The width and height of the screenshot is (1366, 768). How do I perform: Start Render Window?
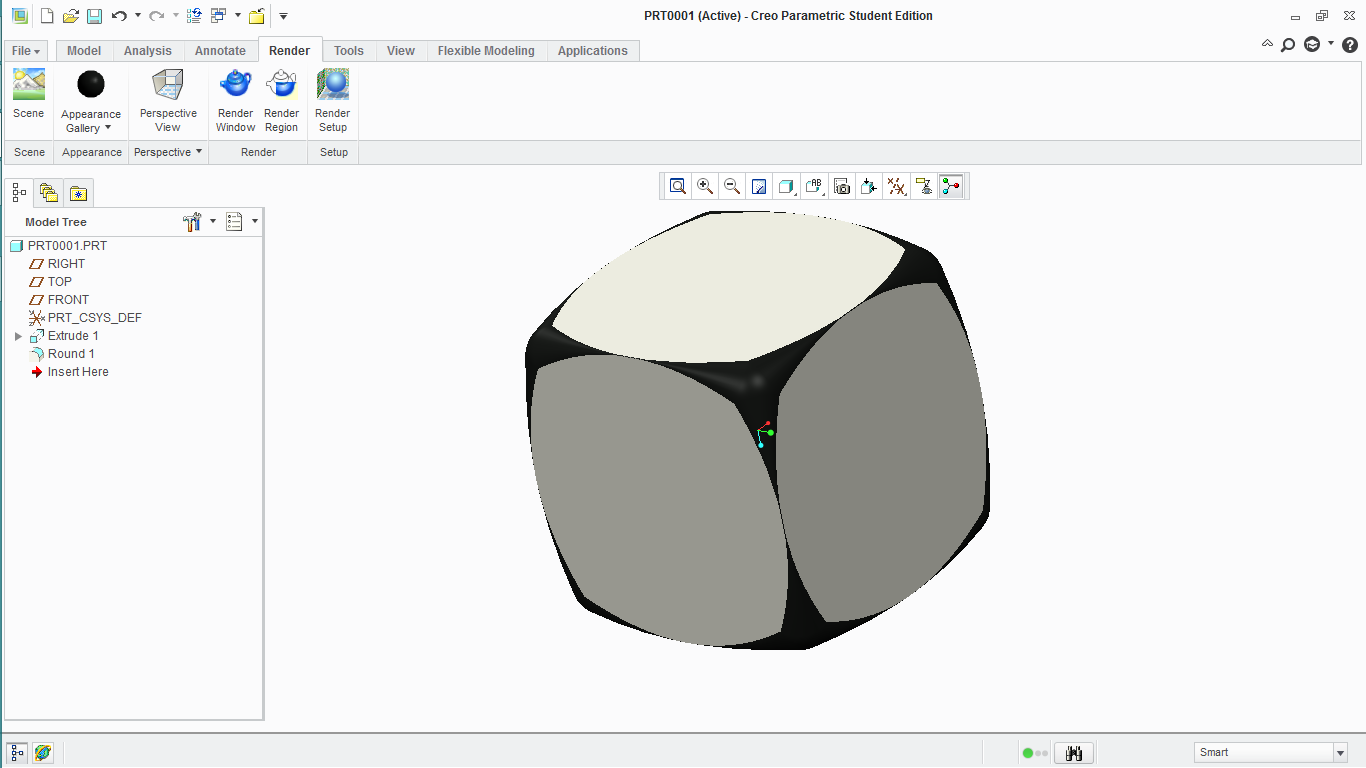click(x=236, y=100)
